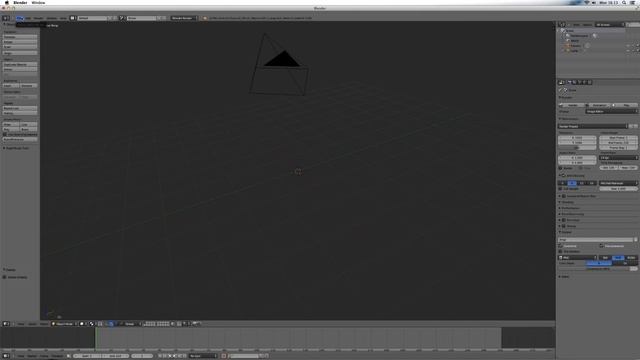Click the timeline play button

[174, 356]
